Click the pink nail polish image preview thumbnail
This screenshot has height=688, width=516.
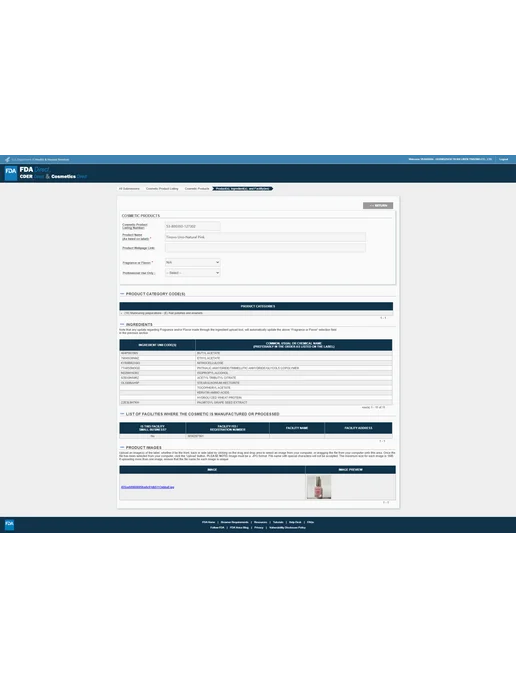pos(319,487)
